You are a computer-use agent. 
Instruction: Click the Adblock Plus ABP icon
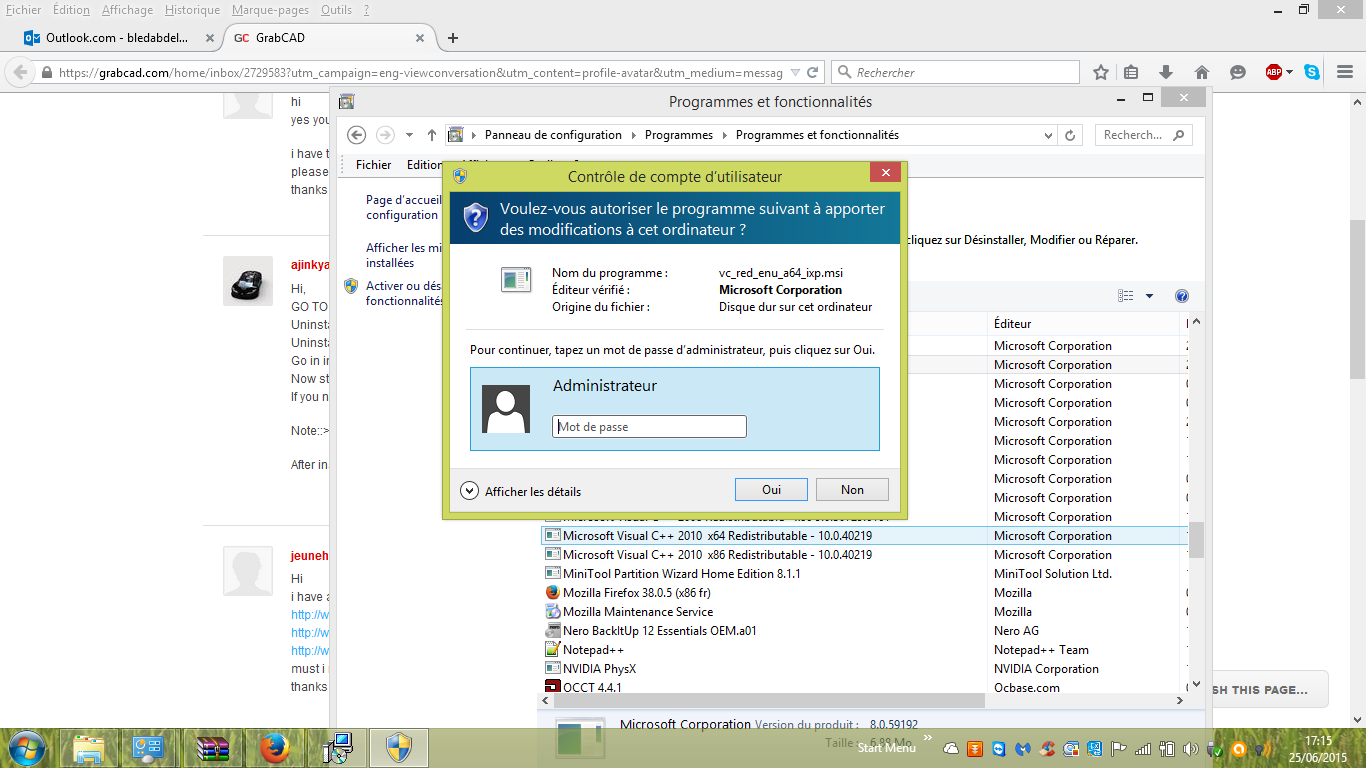point(1273,72)
